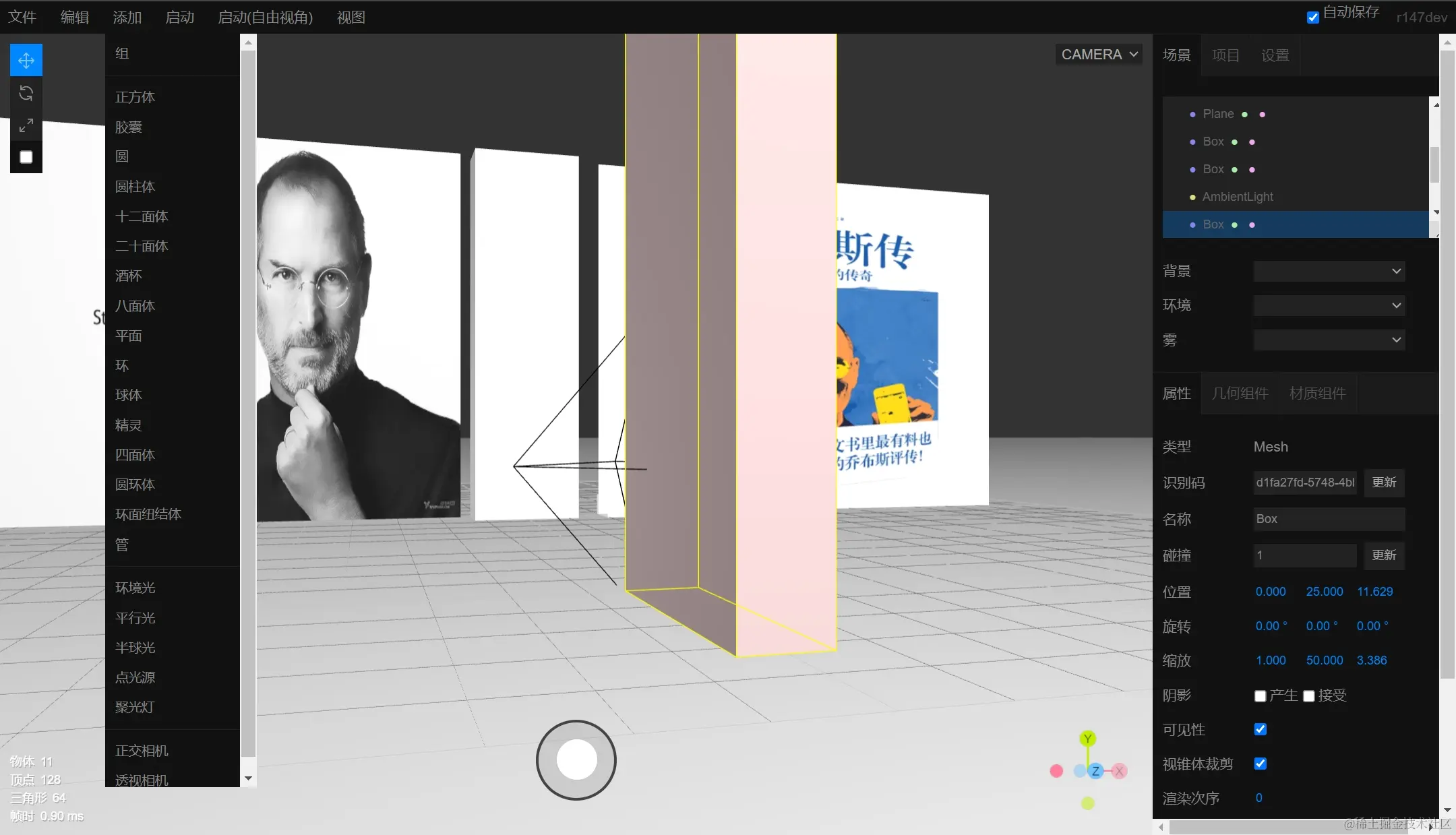Click the blue Z axis gizmo handle
The image size is (1456, 835).
[x=1095, y=771]
